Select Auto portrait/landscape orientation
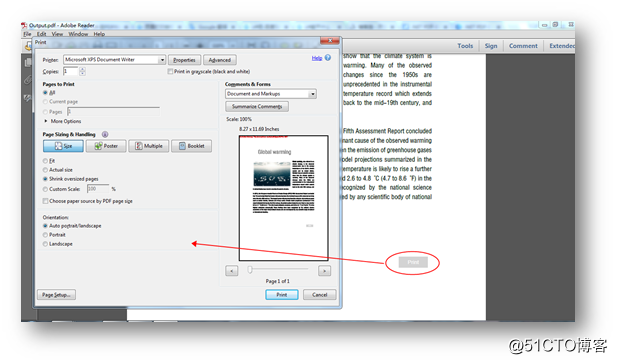The image size is (617, 364). click(x=45, y=226)
